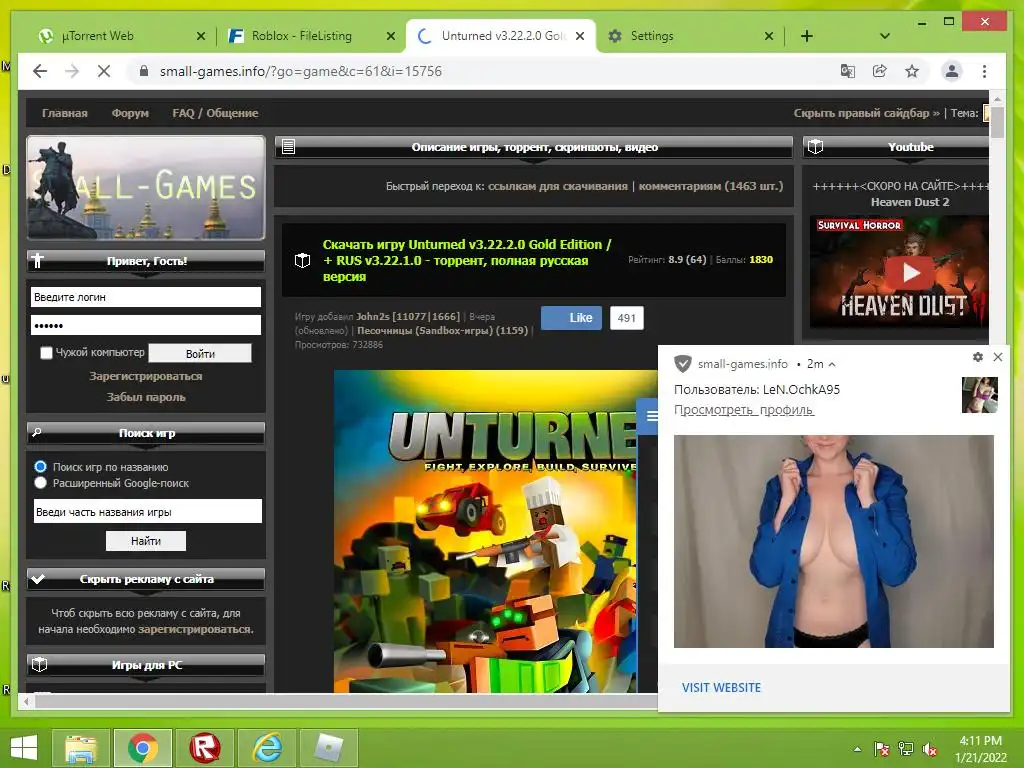The image size is (1024, 768).
Task: Click the Like button
Action: [571, 318]
